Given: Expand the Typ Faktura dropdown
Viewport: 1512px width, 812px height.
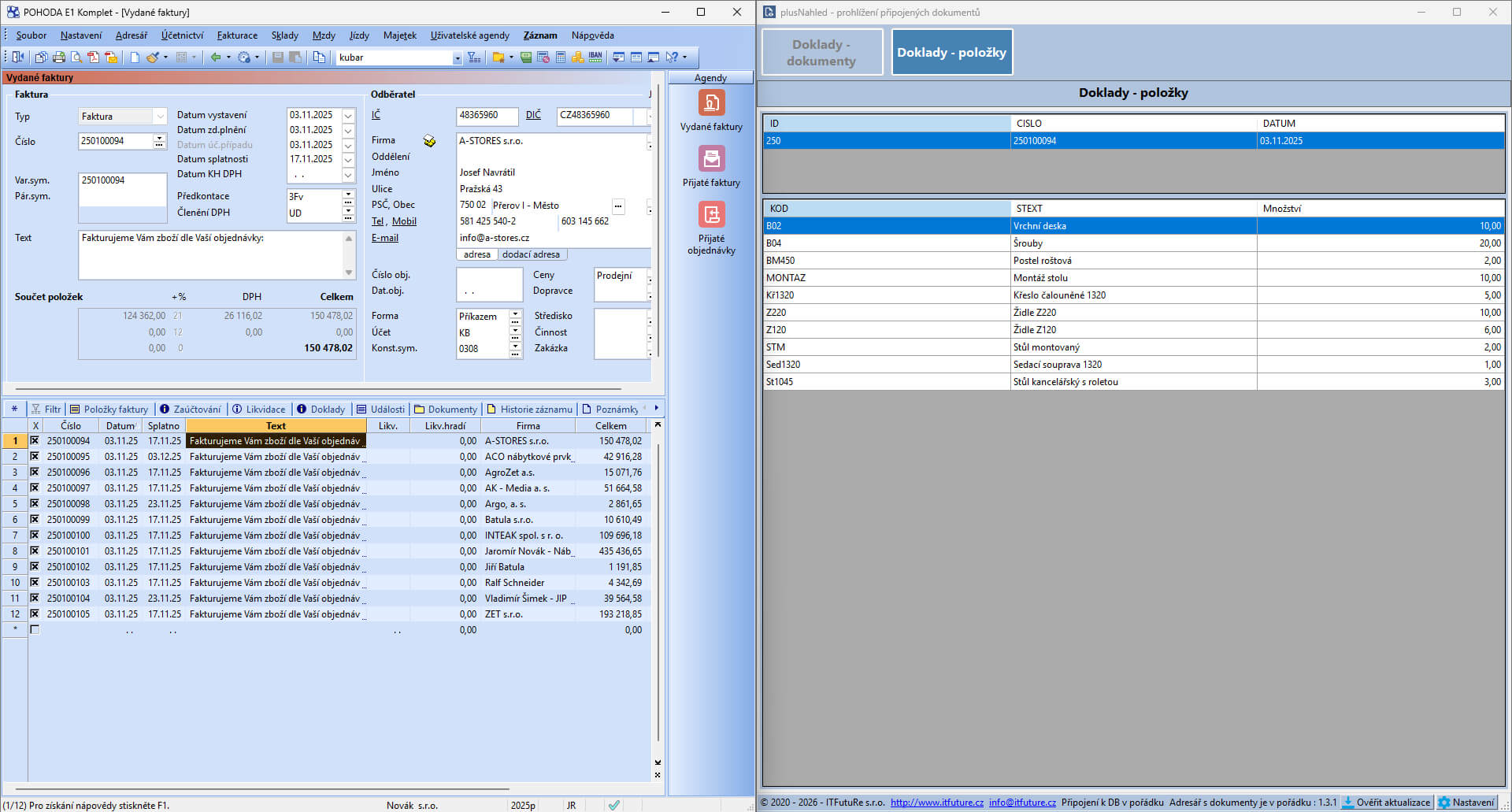Looking at the screenshot, I should pyautogui.click(x=160, y=117).
